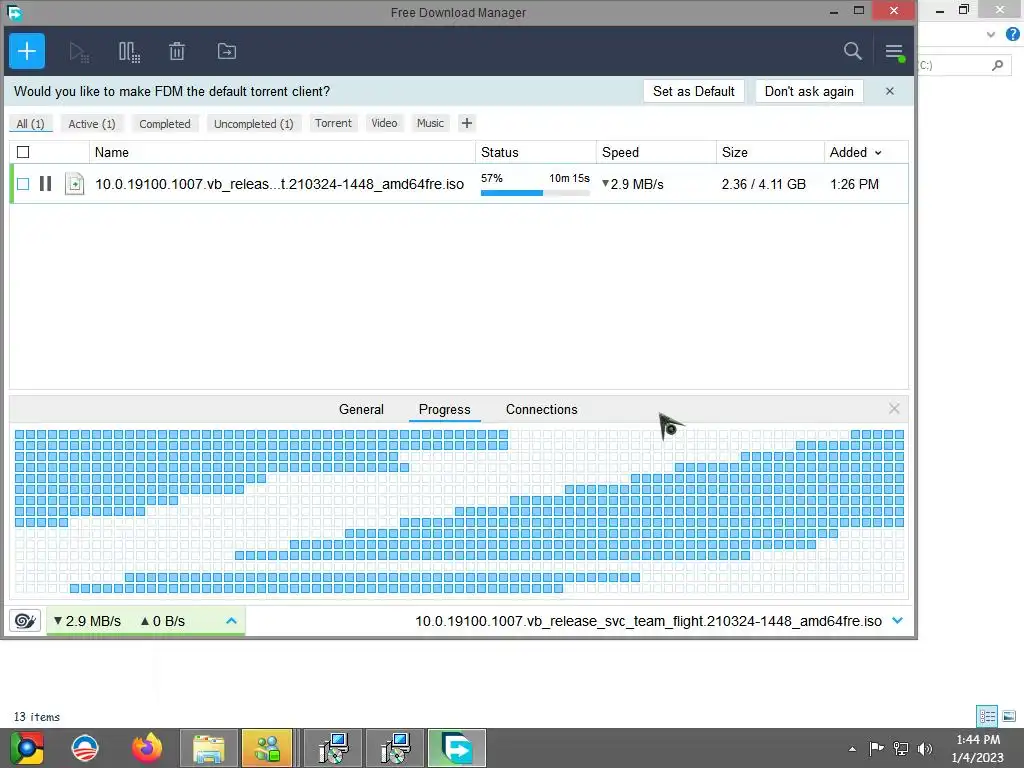Click the pause downloads toolbar icon
The height and width of the screenshot is (768, 1024).
point(129,52)
